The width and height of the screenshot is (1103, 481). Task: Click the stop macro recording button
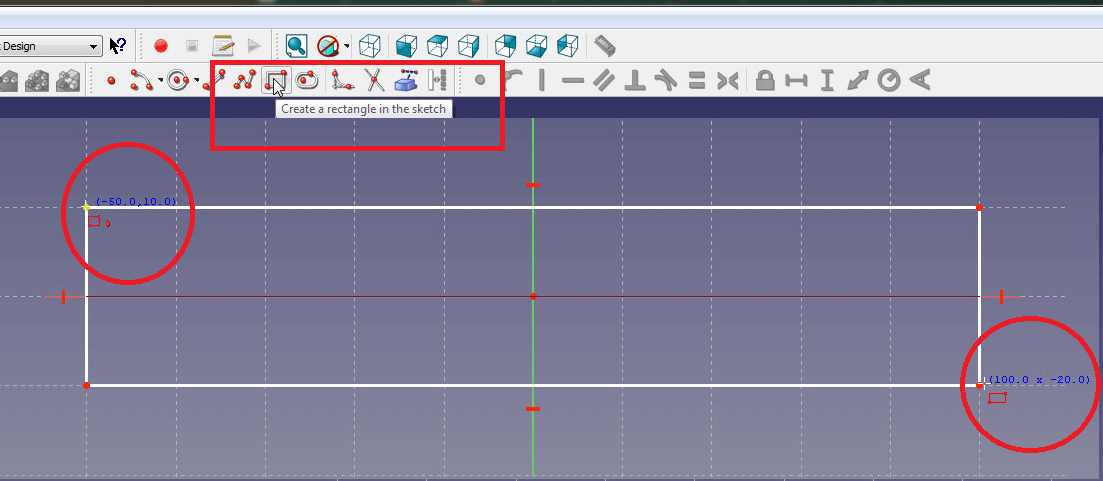pyautogui.click(x=192, y=46)
